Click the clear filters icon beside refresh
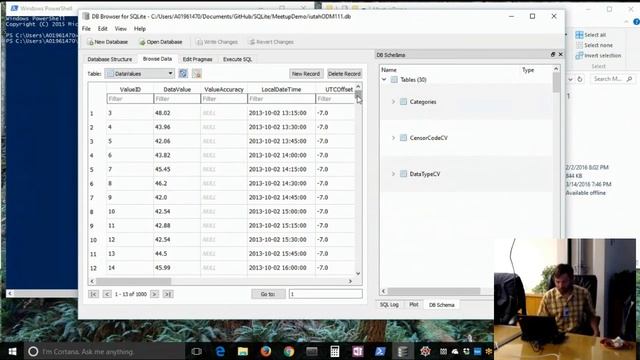Image resolution: width=640 pixels, height=360 pixels. [x=197, y=73]
